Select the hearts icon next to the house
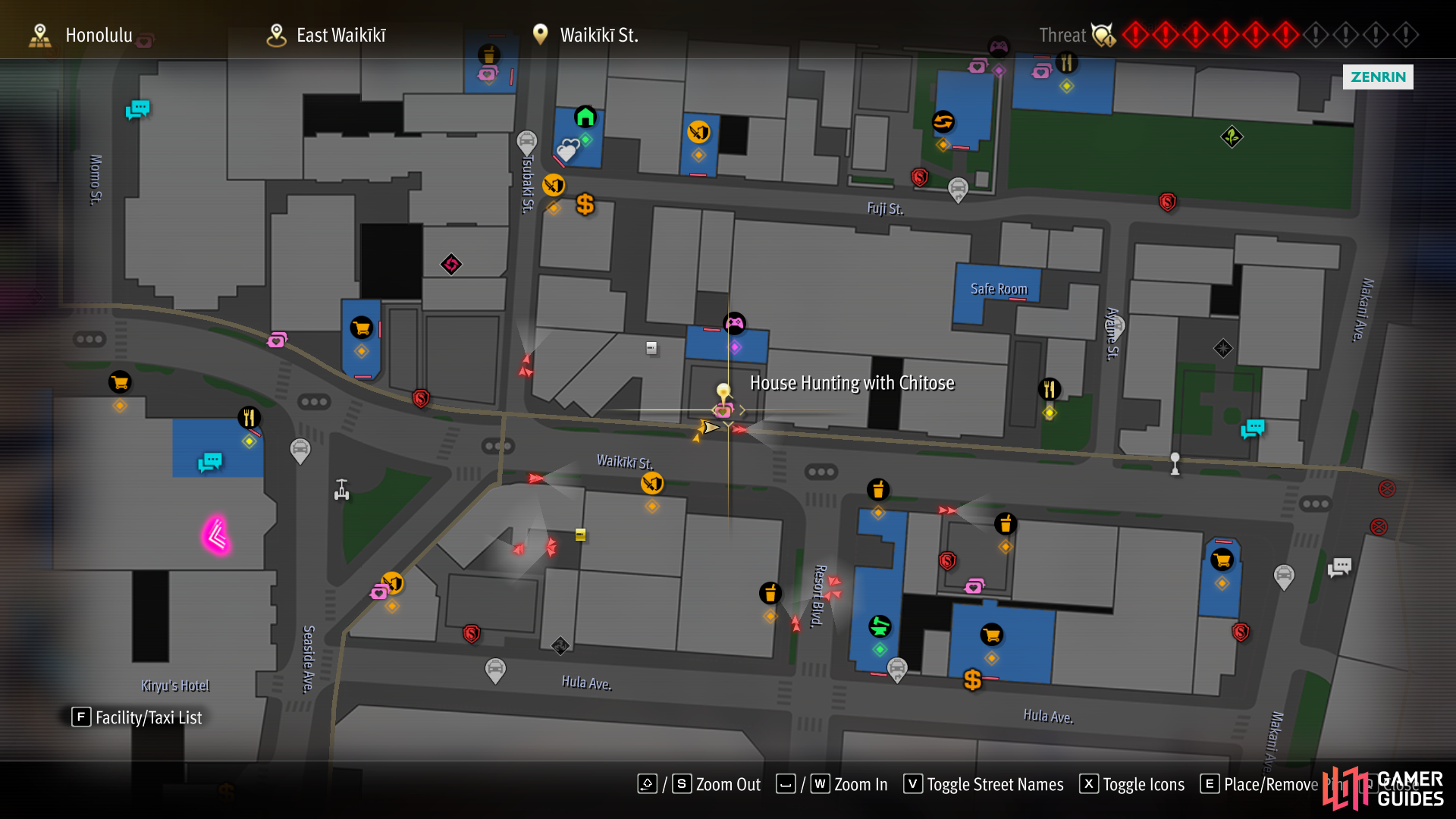1456x819 pixels. pos(567,149)
